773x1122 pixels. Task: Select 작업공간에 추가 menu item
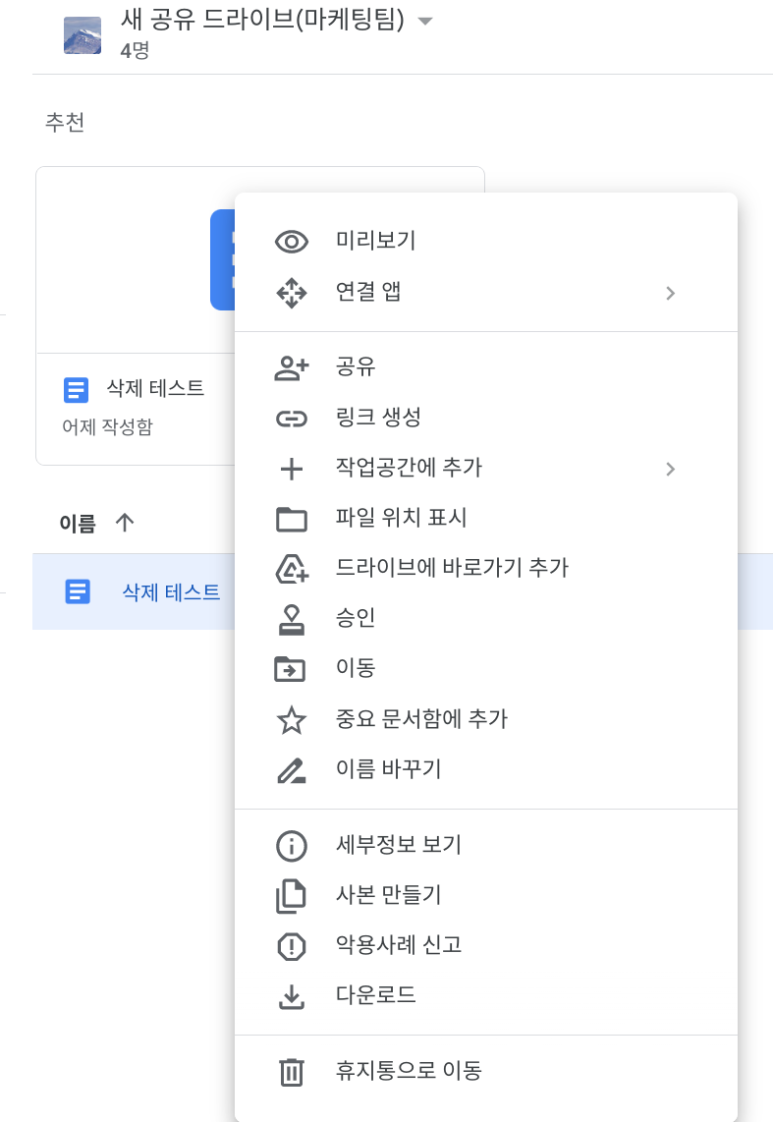point(486,469)
